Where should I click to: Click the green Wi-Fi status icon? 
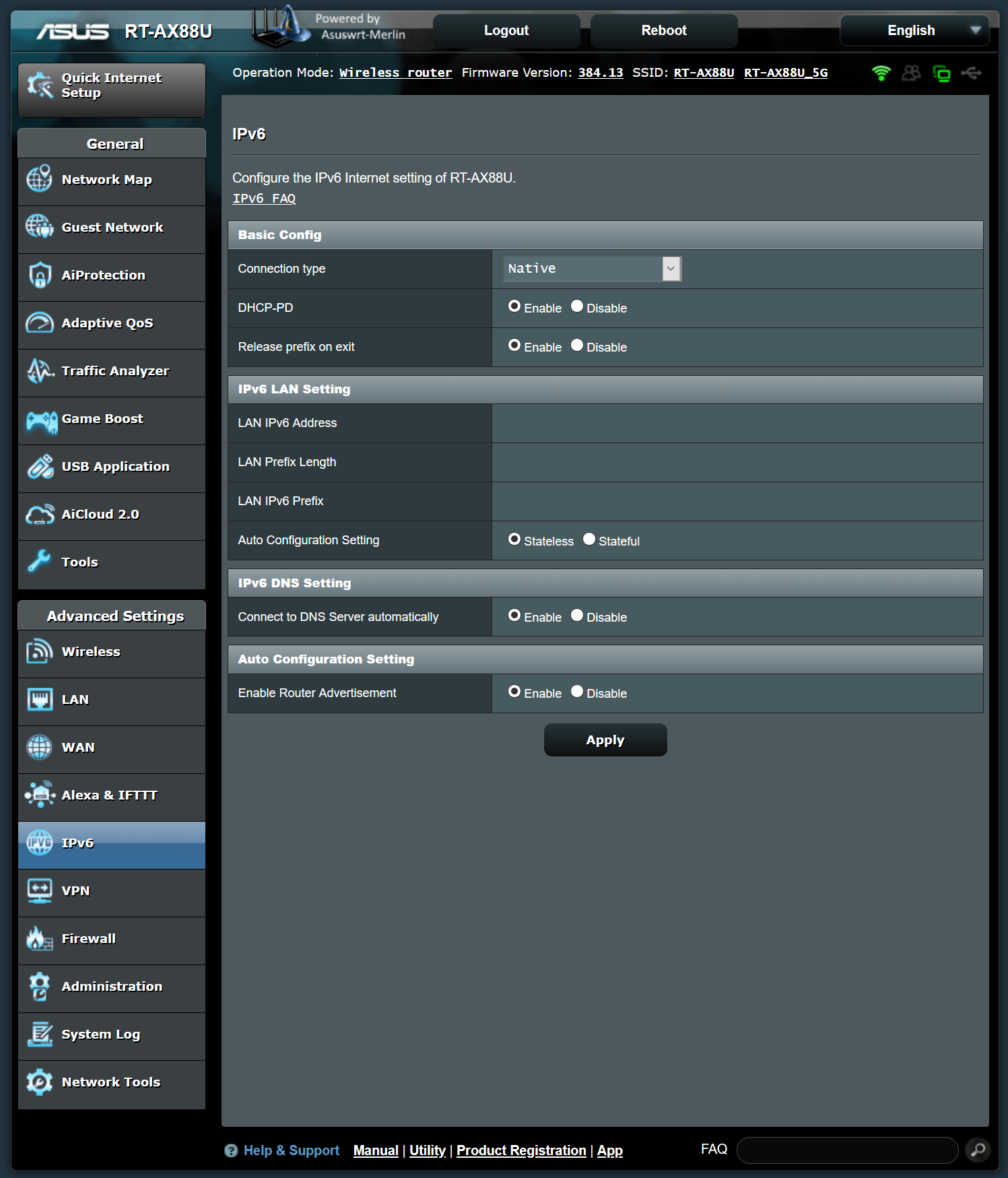pyautogui.click(x=881, y=73)
